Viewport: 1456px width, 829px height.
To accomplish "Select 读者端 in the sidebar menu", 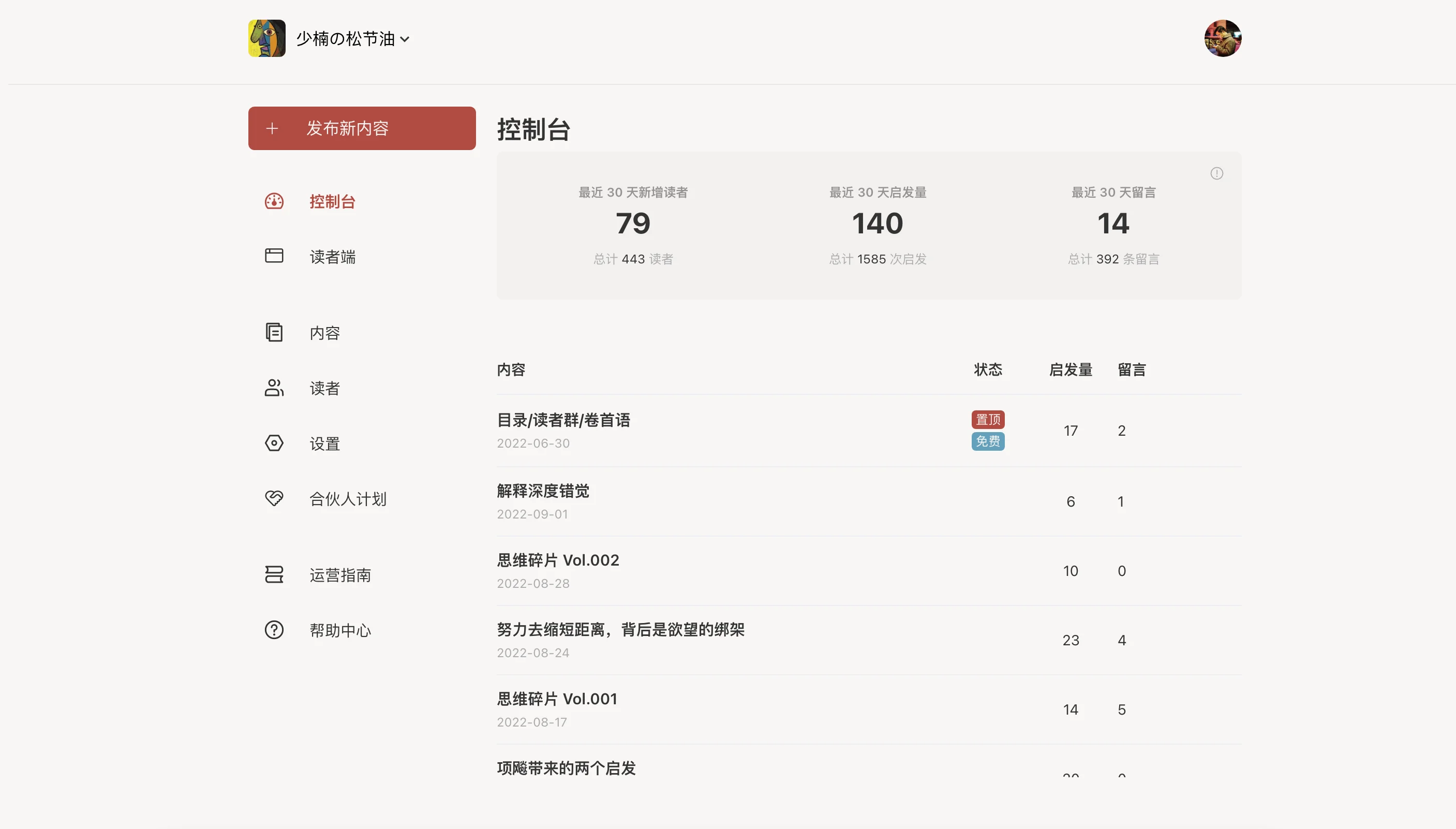I will click(x=332, y=257).
